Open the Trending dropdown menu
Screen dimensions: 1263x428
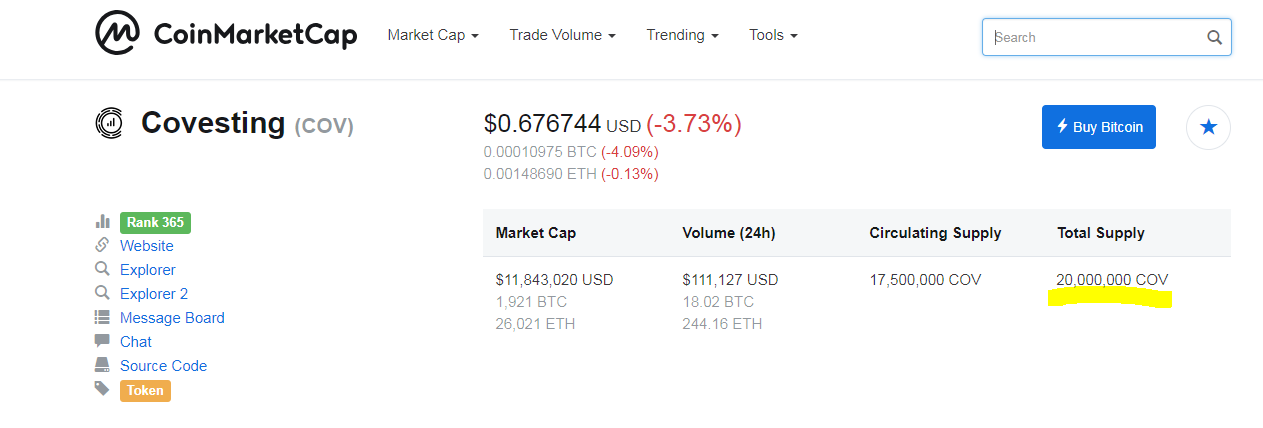pyautogui.click(x=682, y=35)
